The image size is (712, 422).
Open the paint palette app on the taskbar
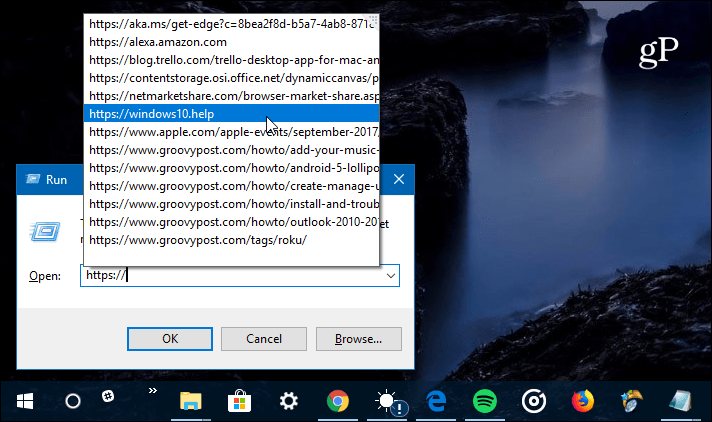tap(632, 402)
